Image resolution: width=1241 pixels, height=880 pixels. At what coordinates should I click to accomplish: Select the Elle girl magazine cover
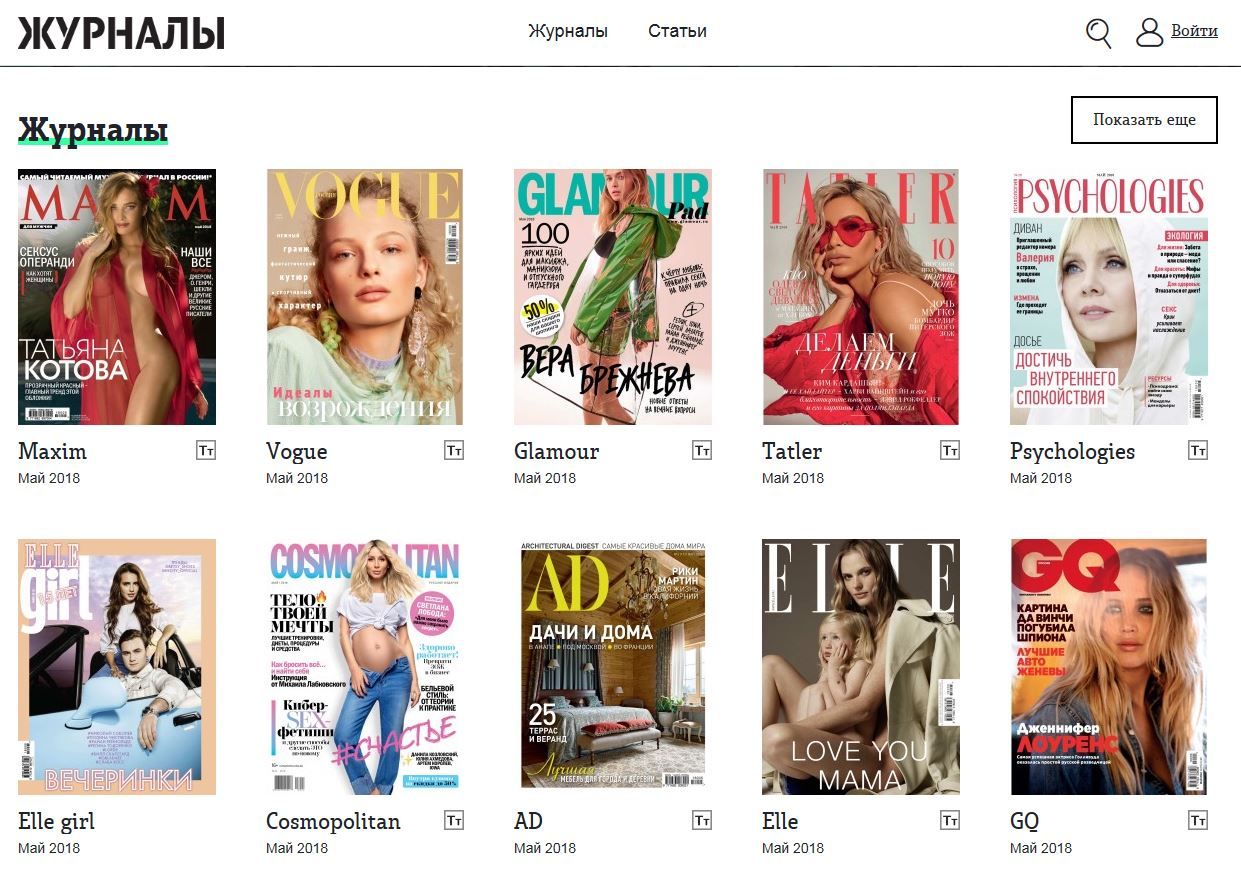[x=117, y=667]
